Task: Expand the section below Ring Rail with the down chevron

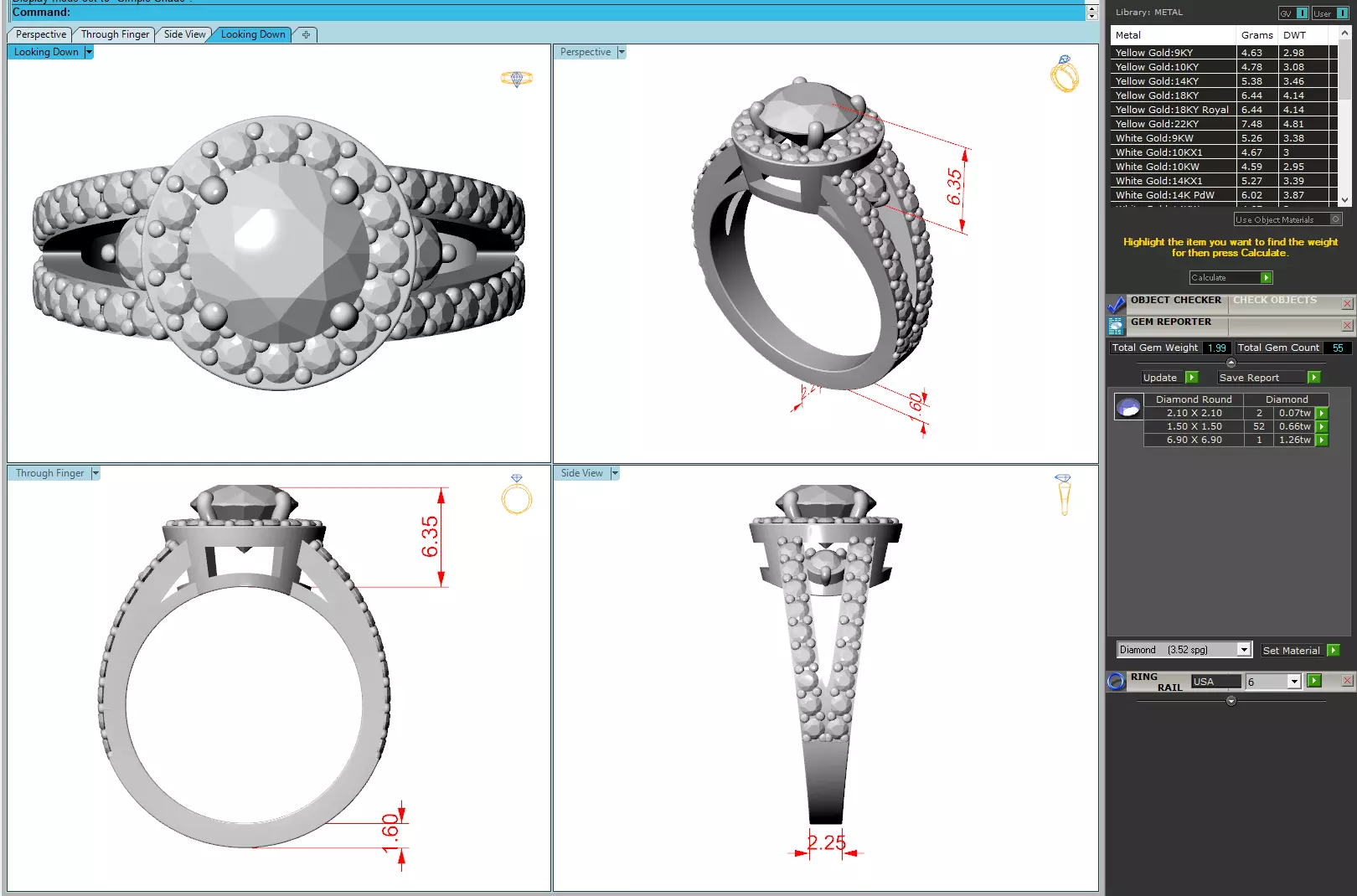Action: [x=1231, y=701]
